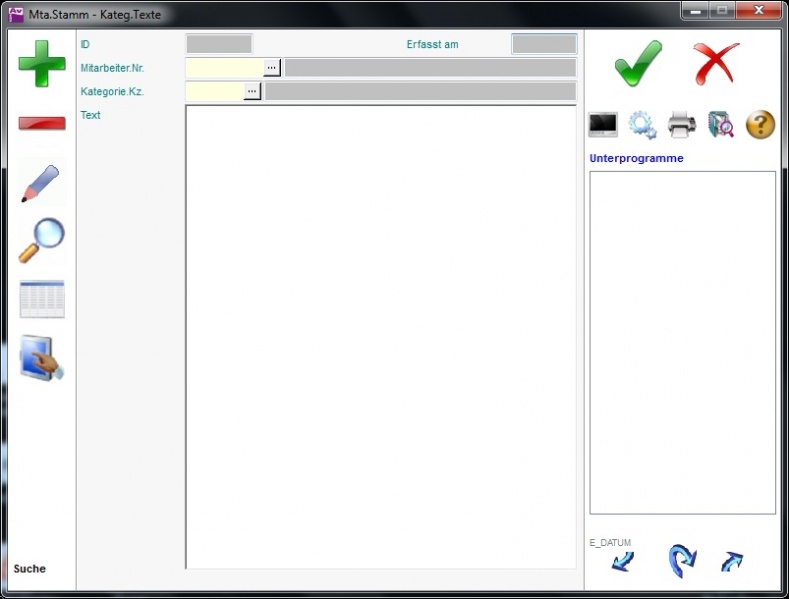Click the green plus add record icon
The height and width of the screenshot is (599, 789).
pyautogui.click(x=41, y=63)
